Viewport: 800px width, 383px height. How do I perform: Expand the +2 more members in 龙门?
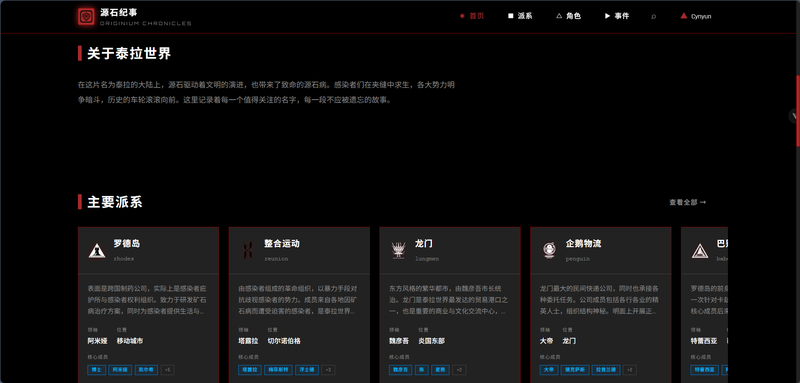(x=458, y=370)
